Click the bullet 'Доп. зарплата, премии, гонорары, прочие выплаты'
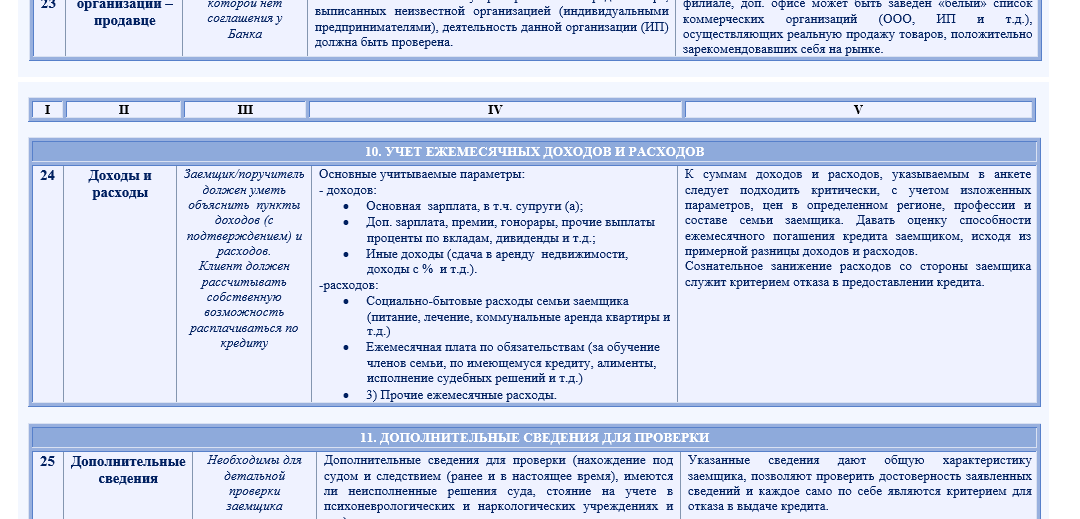 pyautogui.click(x=510, y=222)
